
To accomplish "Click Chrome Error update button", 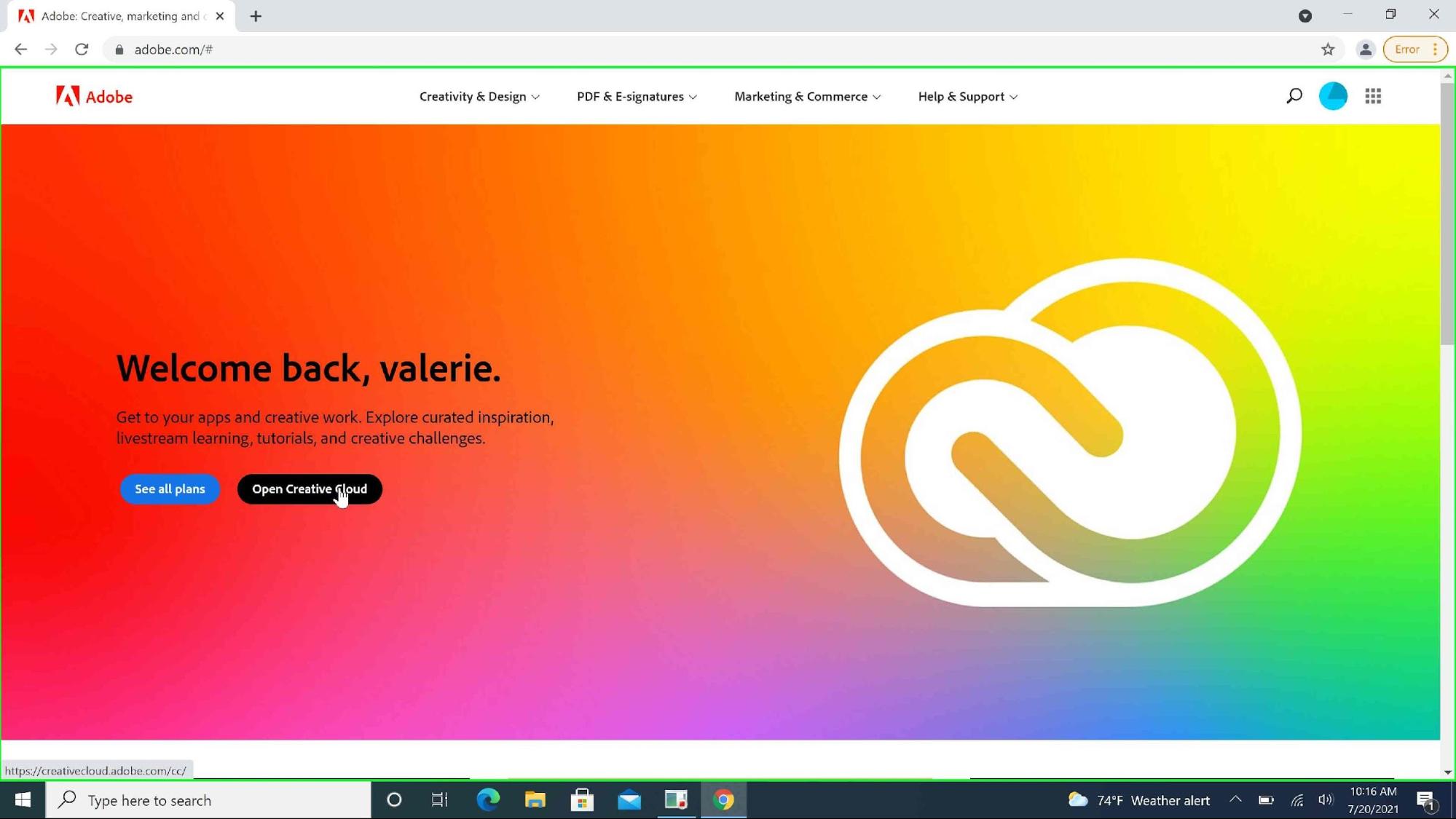I will [x=1407, y=50].
